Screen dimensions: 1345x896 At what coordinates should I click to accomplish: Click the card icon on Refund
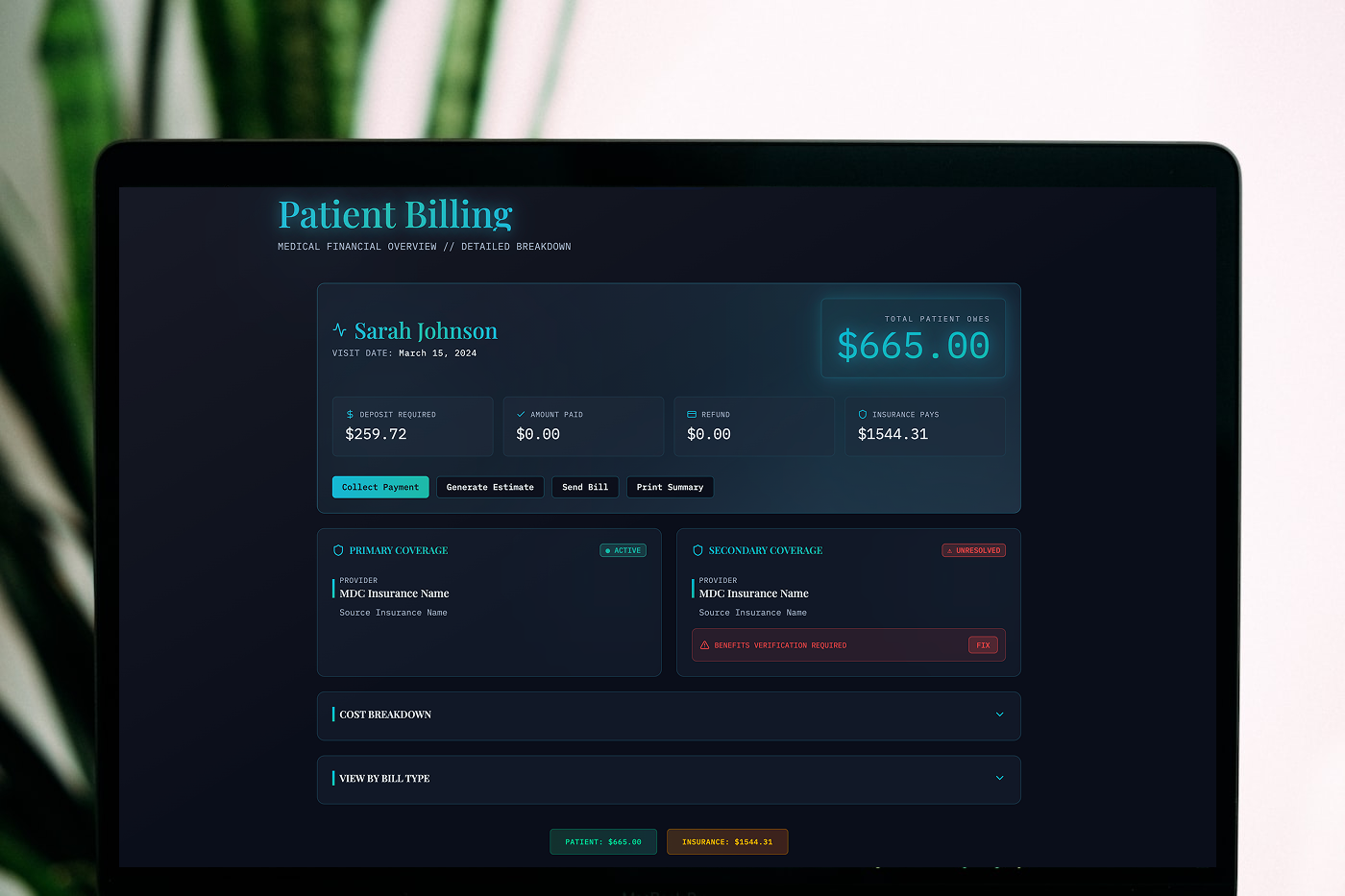pyautogui.click(x=692, y=415)
